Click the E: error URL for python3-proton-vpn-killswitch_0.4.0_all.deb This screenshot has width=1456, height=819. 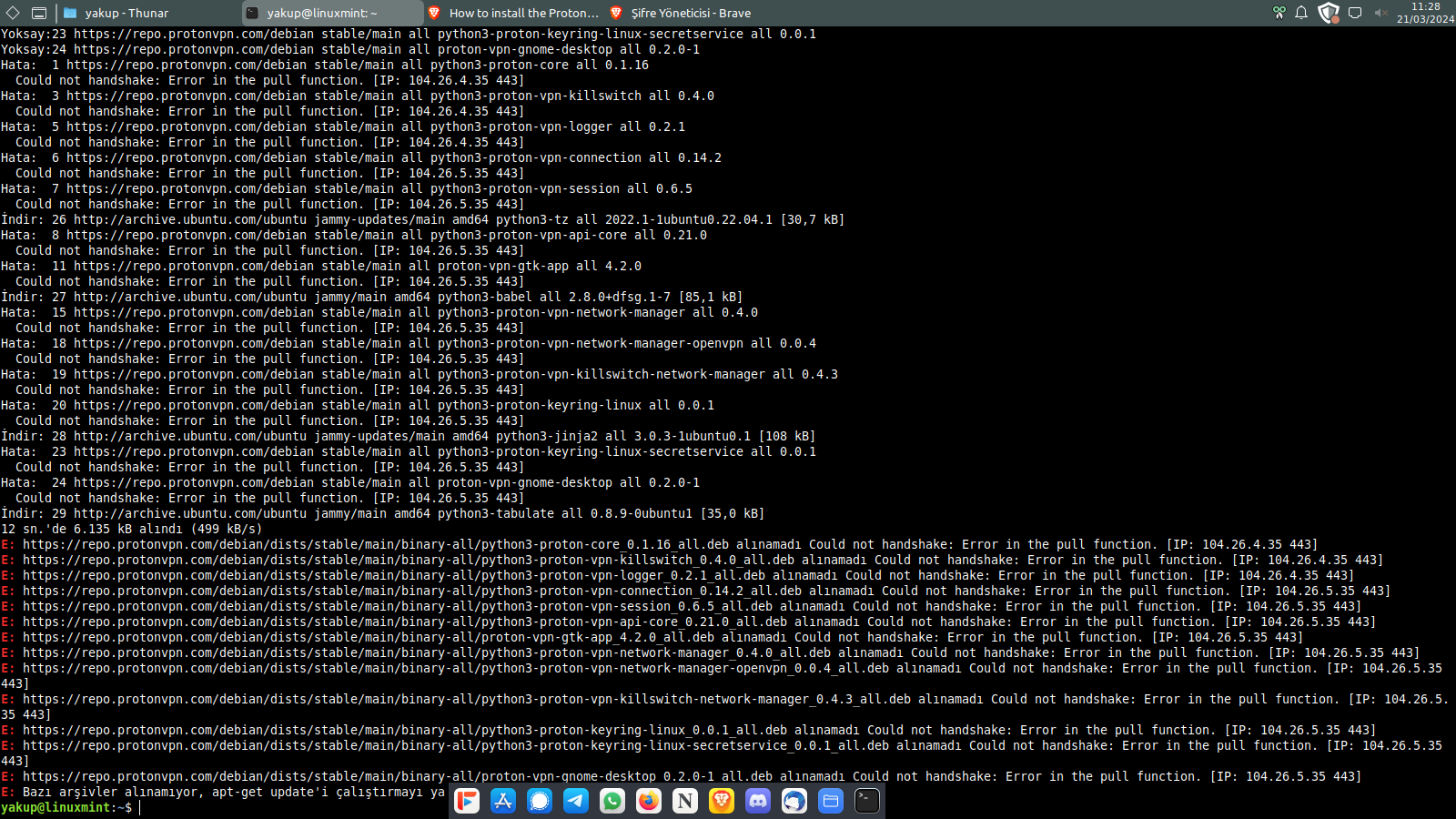point(409,560)
